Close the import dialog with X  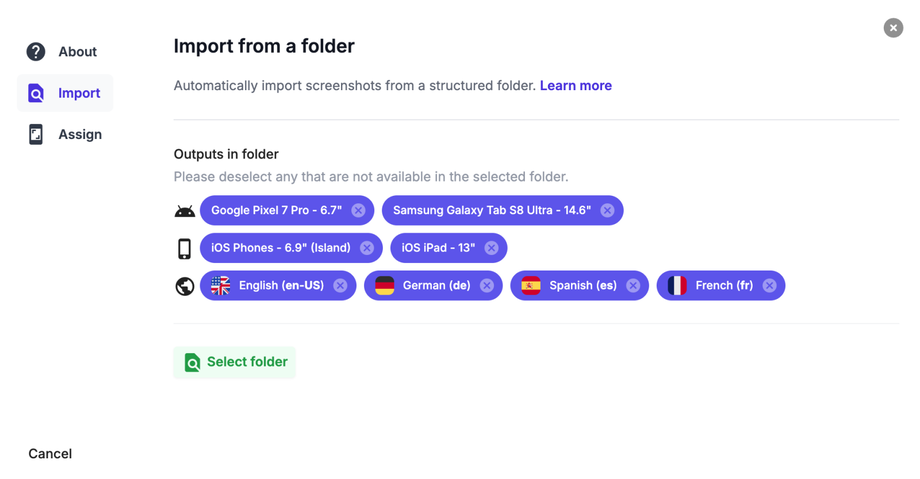pos(893,28)
